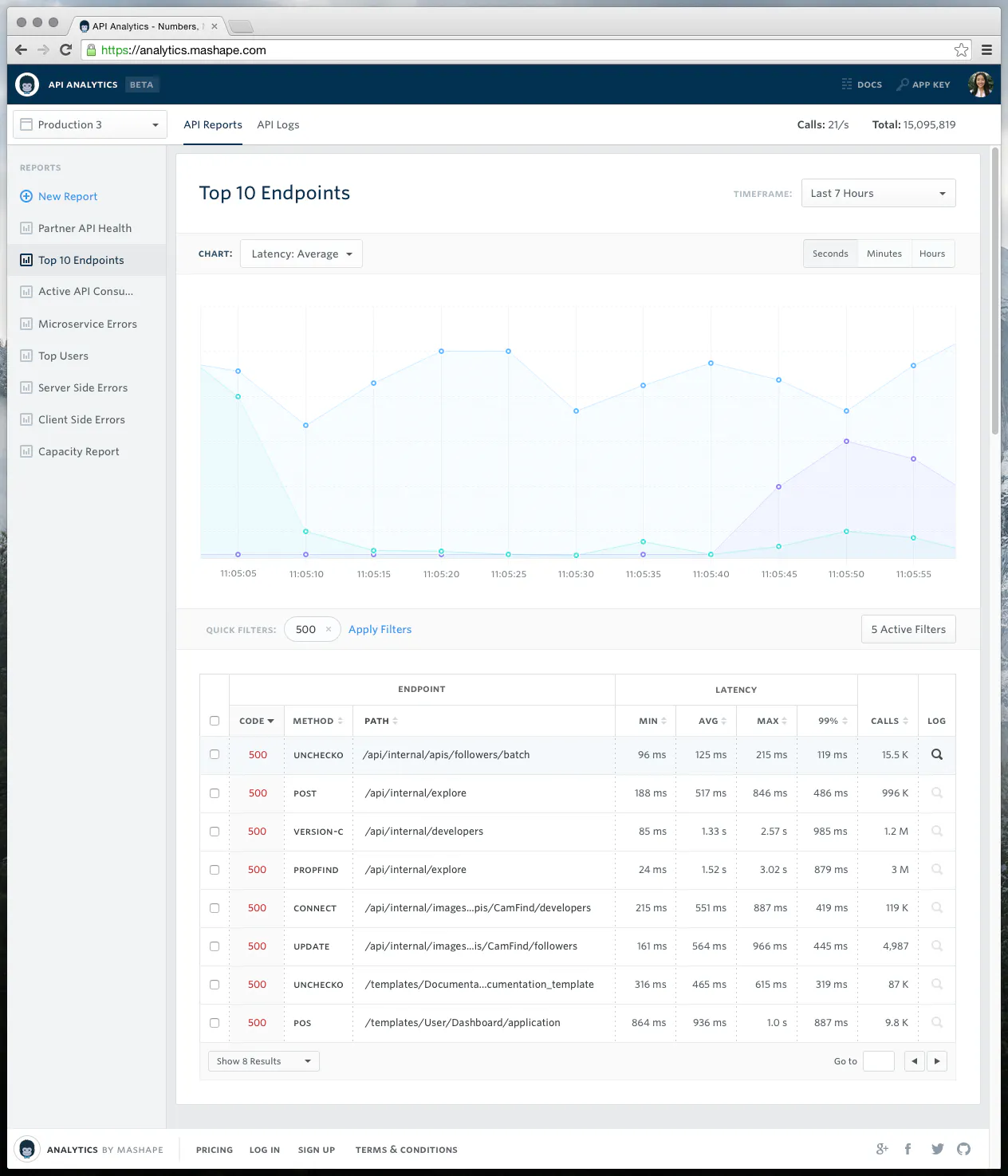Go to previous results page arrow
Viewport: 1008px width, 1176px height.
[915, 1061]
